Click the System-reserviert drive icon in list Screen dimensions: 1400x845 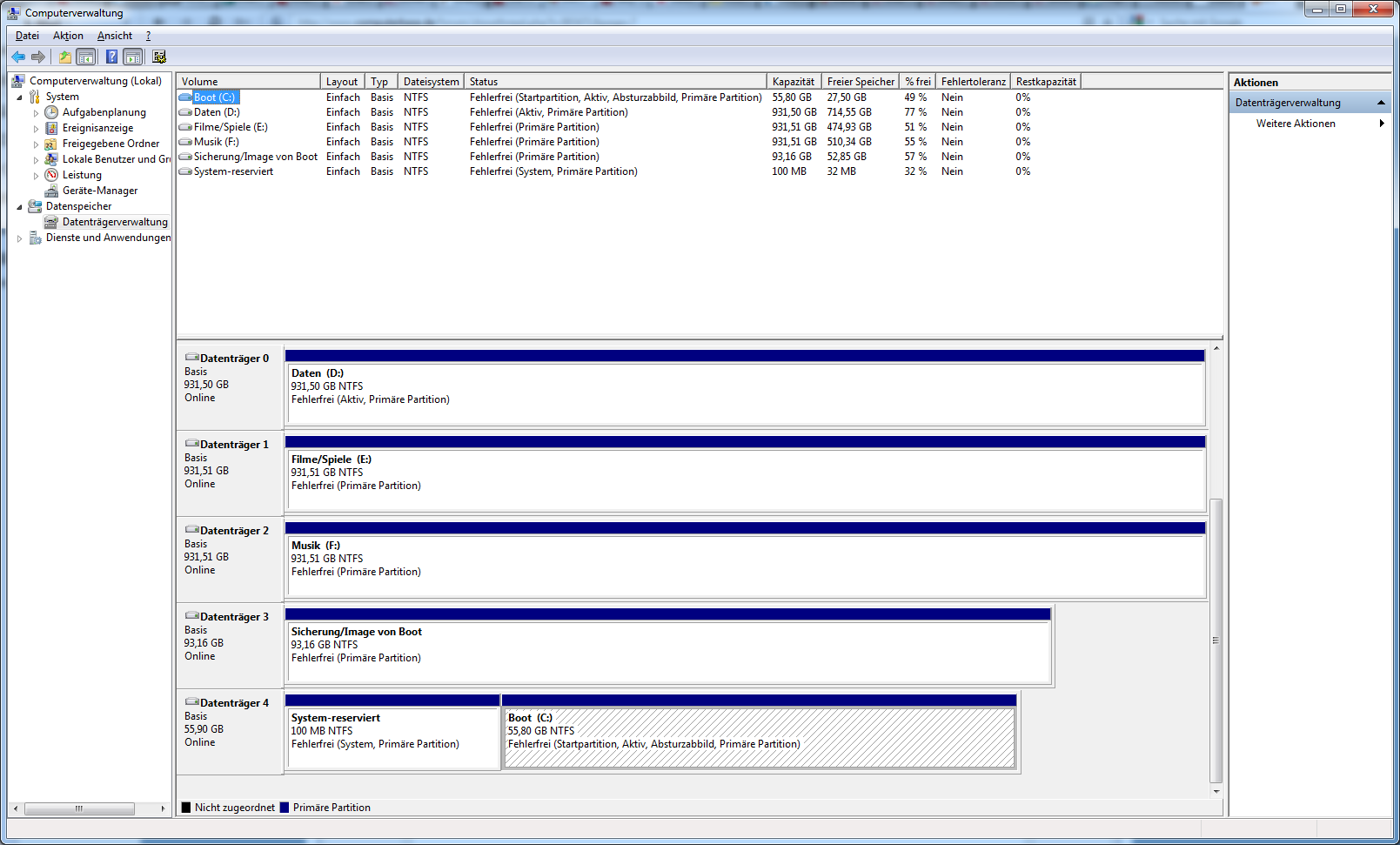(x=185, y=171)
